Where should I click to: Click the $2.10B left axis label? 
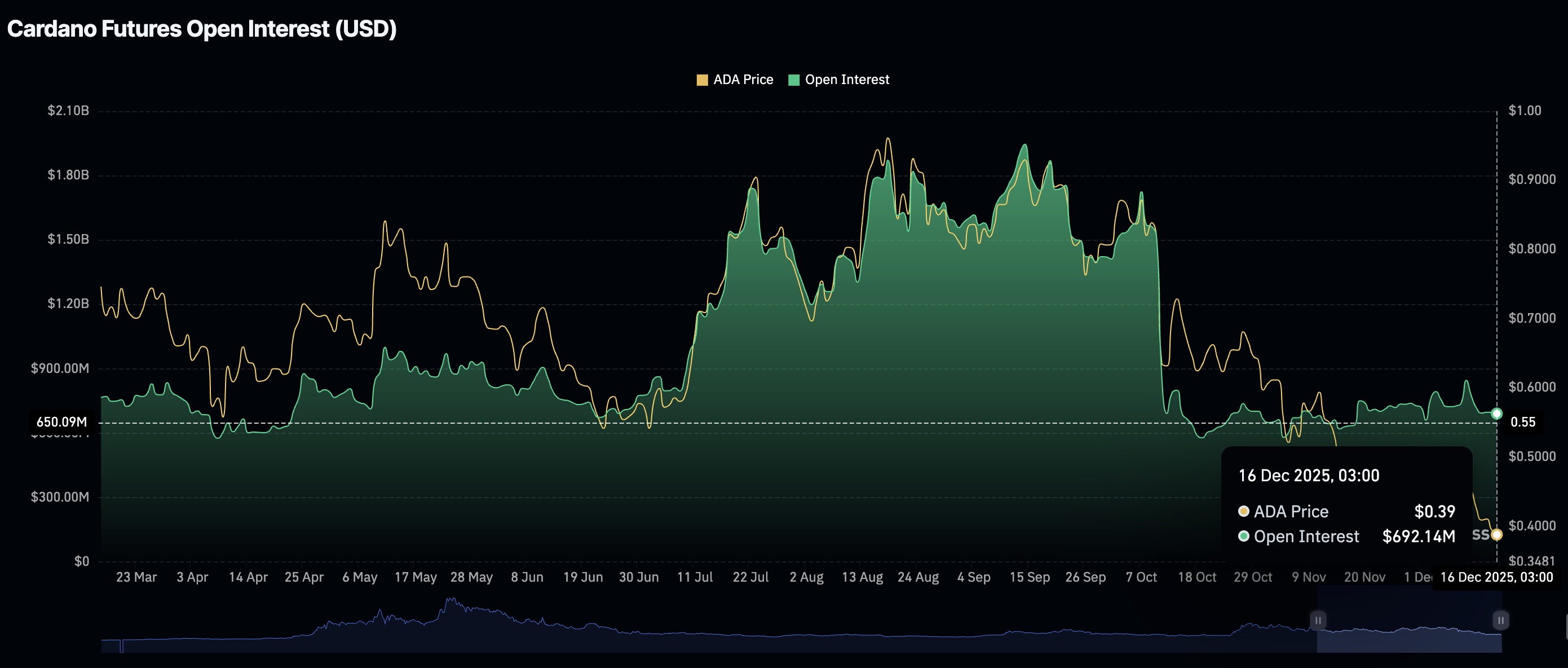click(x=68, y=110)
